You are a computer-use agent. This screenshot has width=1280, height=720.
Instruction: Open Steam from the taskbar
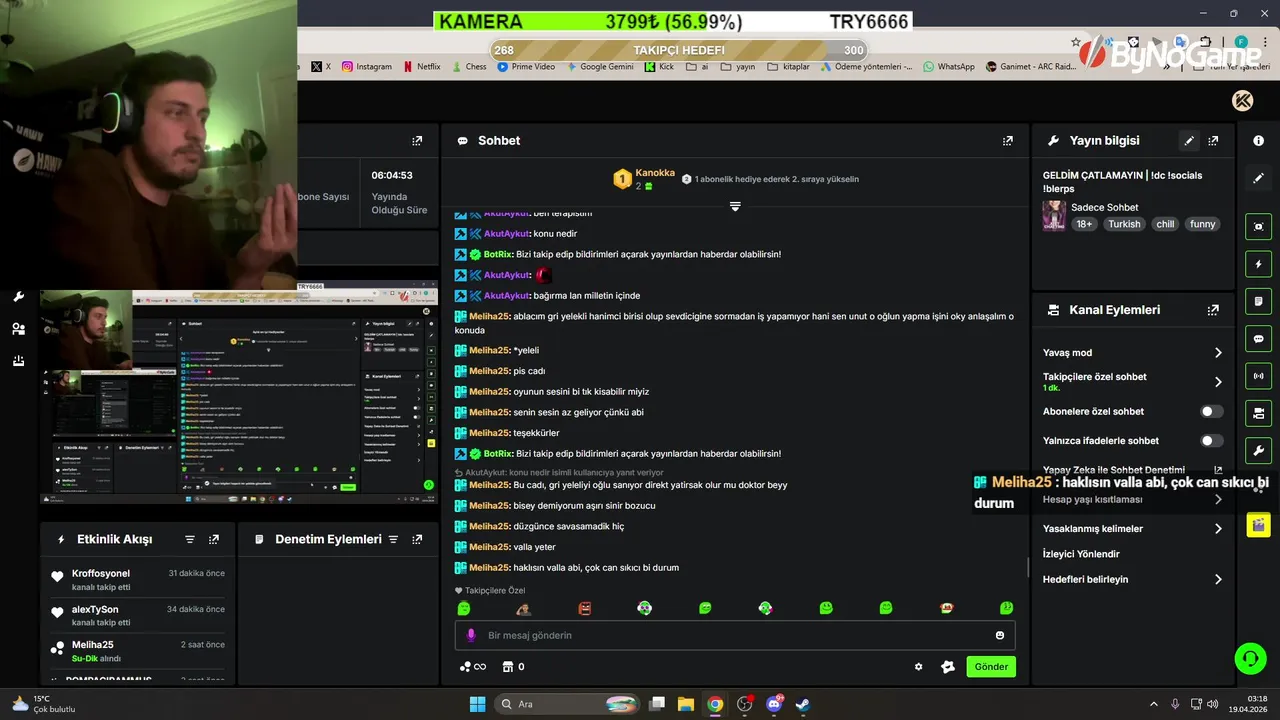click(802, 704)
